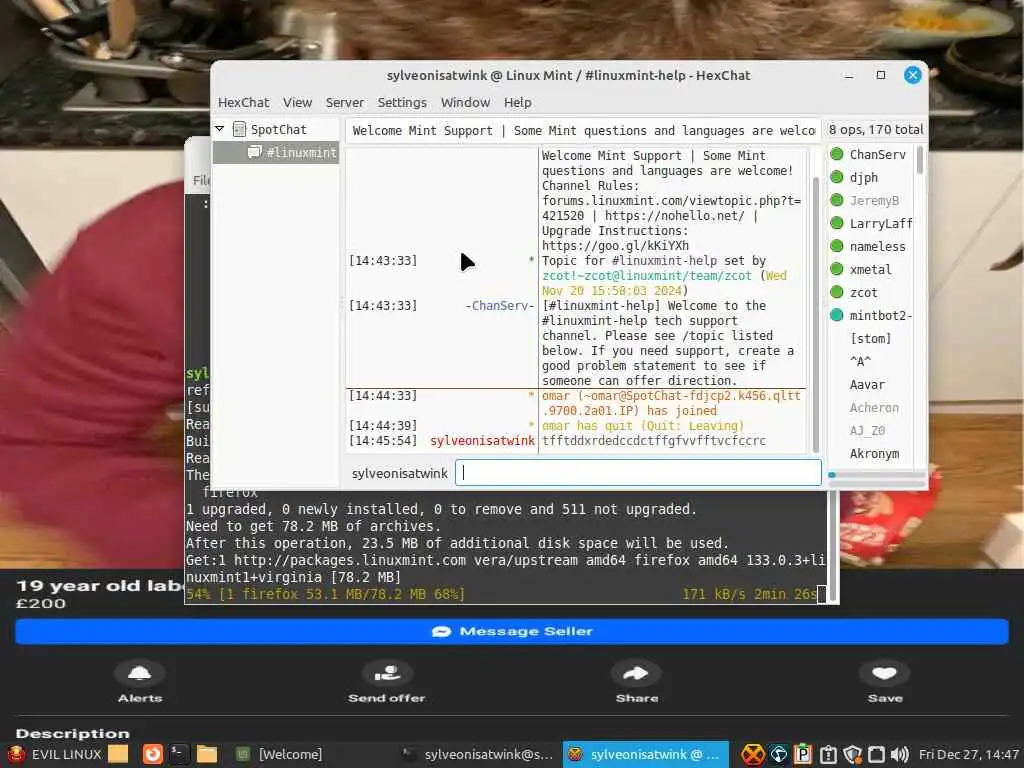Open the View menu

pyautogui.click(x=297, y=103)
